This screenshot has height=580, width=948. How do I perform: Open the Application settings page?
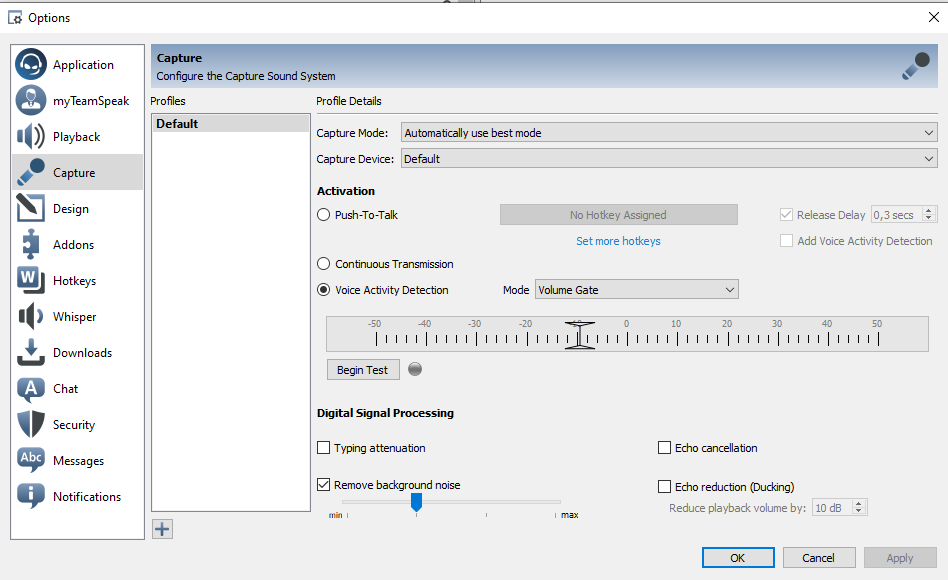[x=77, y=64]
